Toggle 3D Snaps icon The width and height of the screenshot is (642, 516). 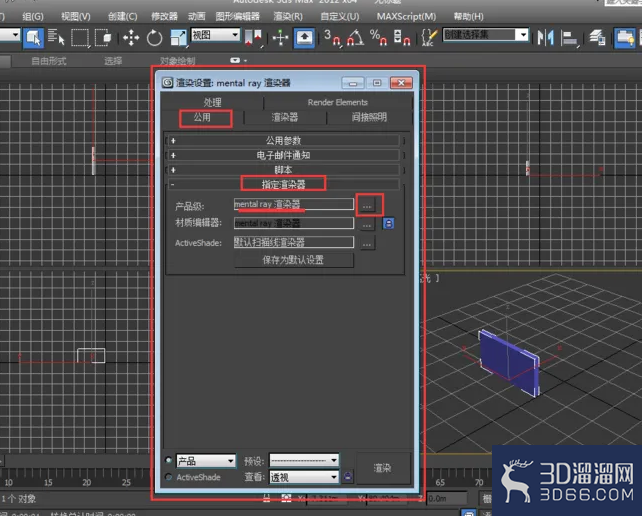(332, 38)
